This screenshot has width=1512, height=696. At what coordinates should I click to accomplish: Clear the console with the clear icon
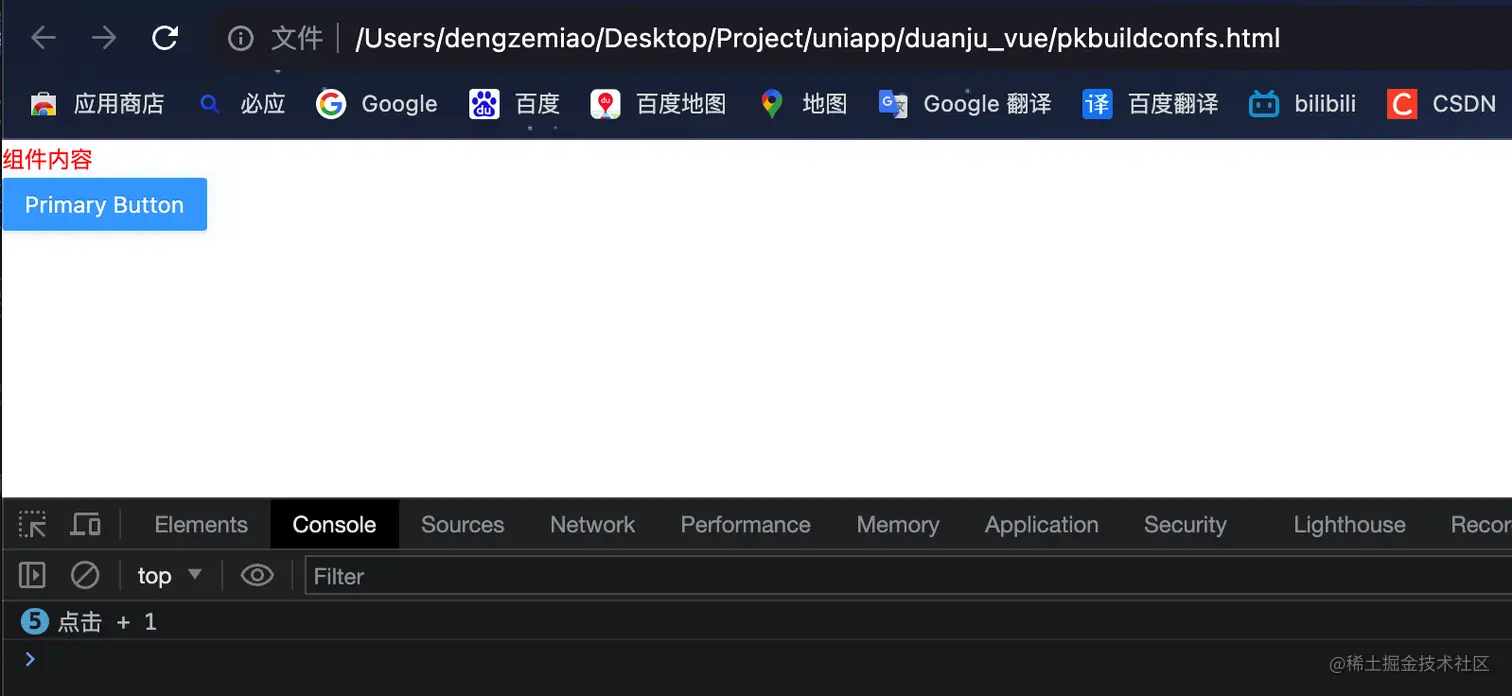pos(85,575)
